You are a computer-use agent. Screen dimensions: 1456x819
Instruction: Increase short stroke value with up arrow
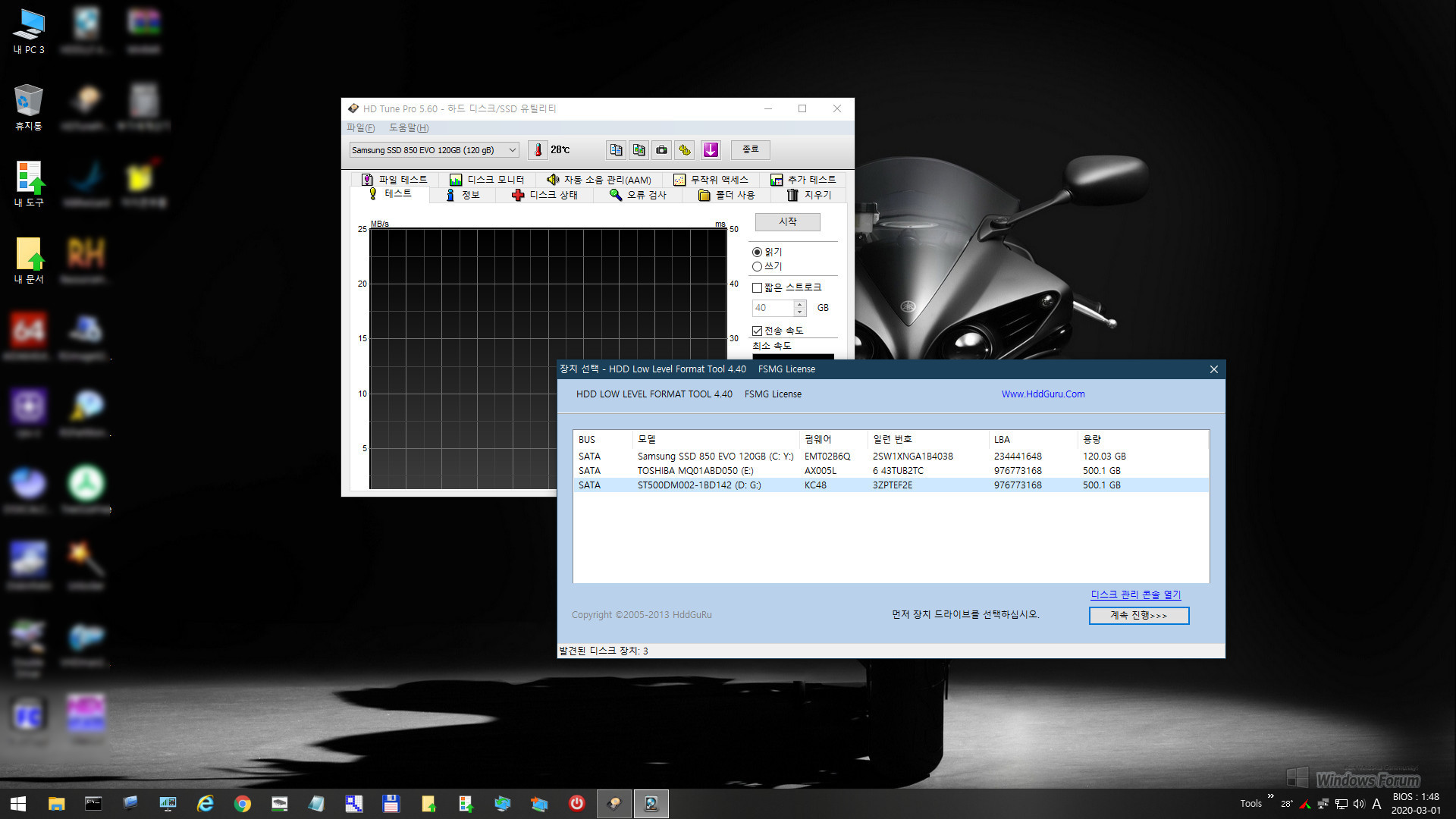point(799,304)
